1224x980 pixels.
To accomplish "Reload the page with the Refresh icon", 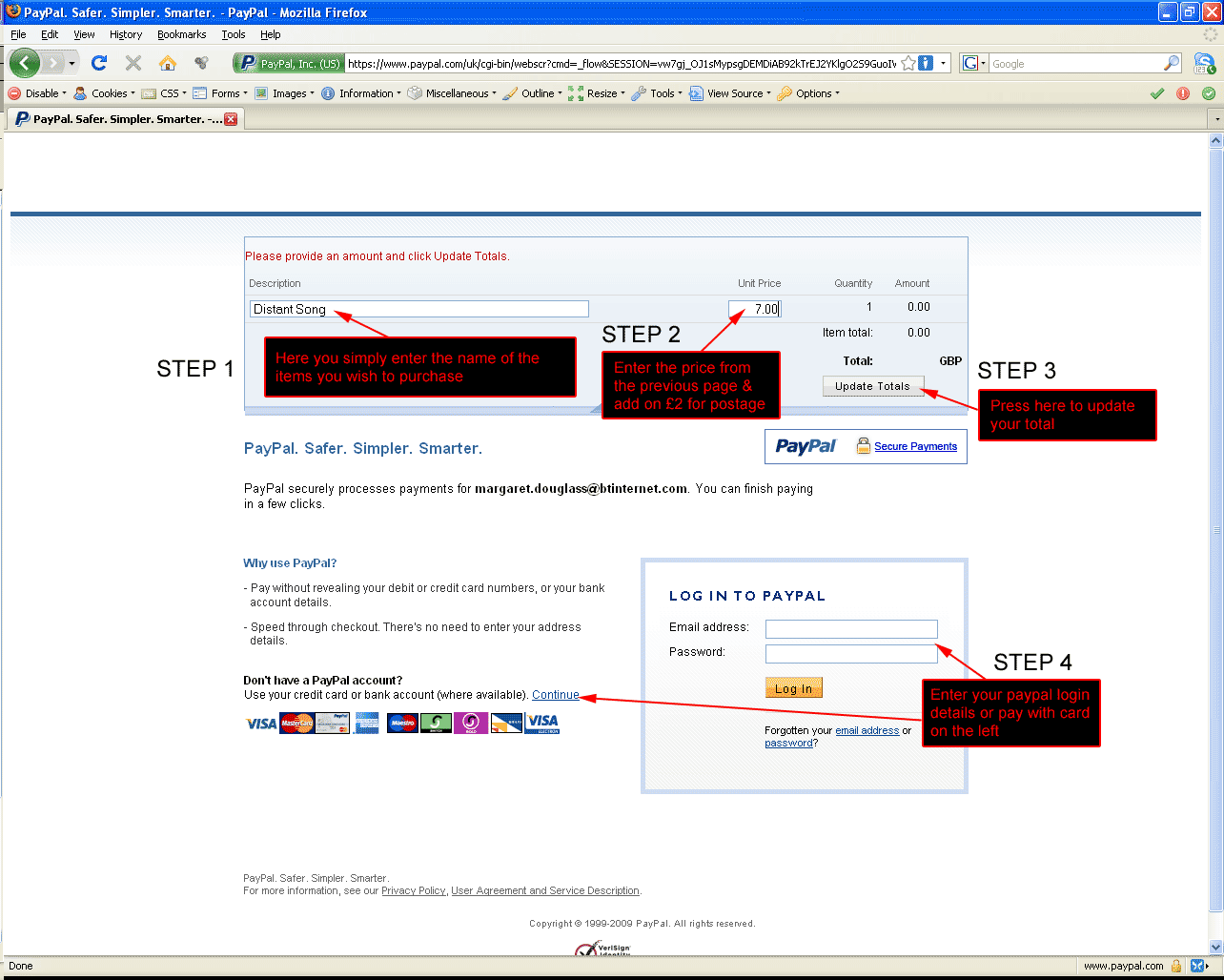I will coord(99,63).
